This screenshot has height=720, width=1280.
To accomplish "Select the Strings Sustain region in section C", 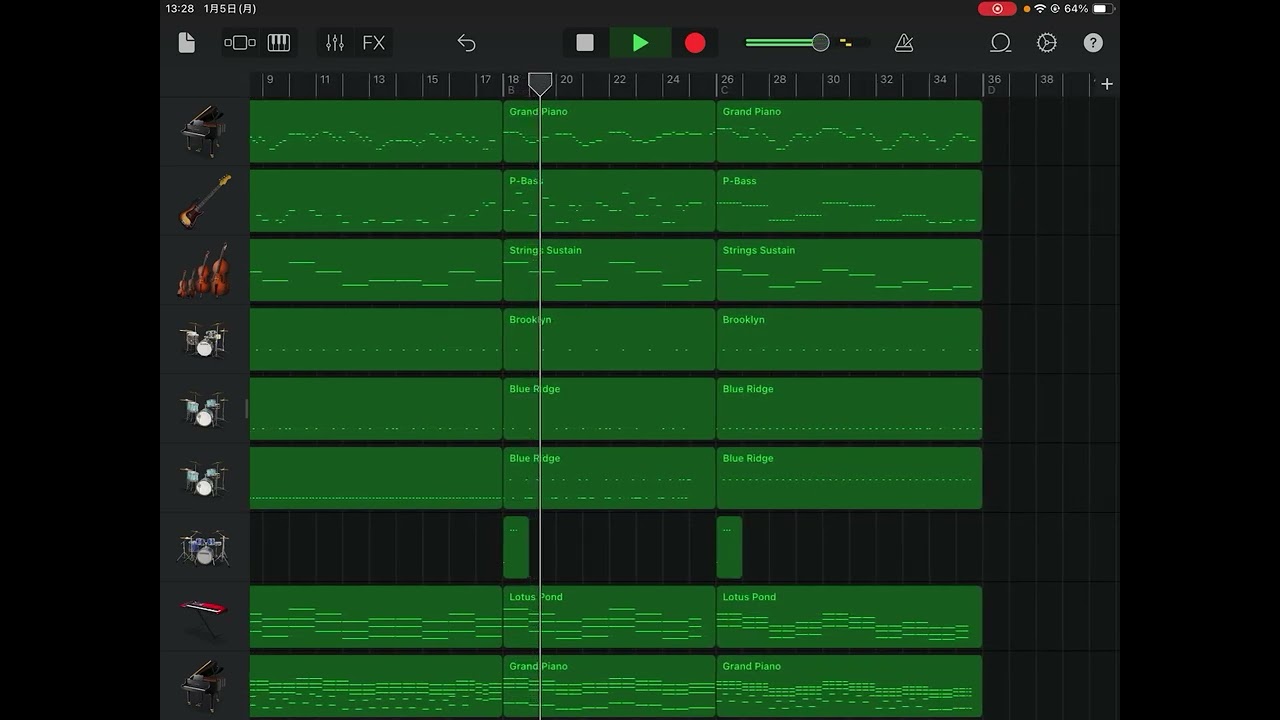I will [849, 270].
